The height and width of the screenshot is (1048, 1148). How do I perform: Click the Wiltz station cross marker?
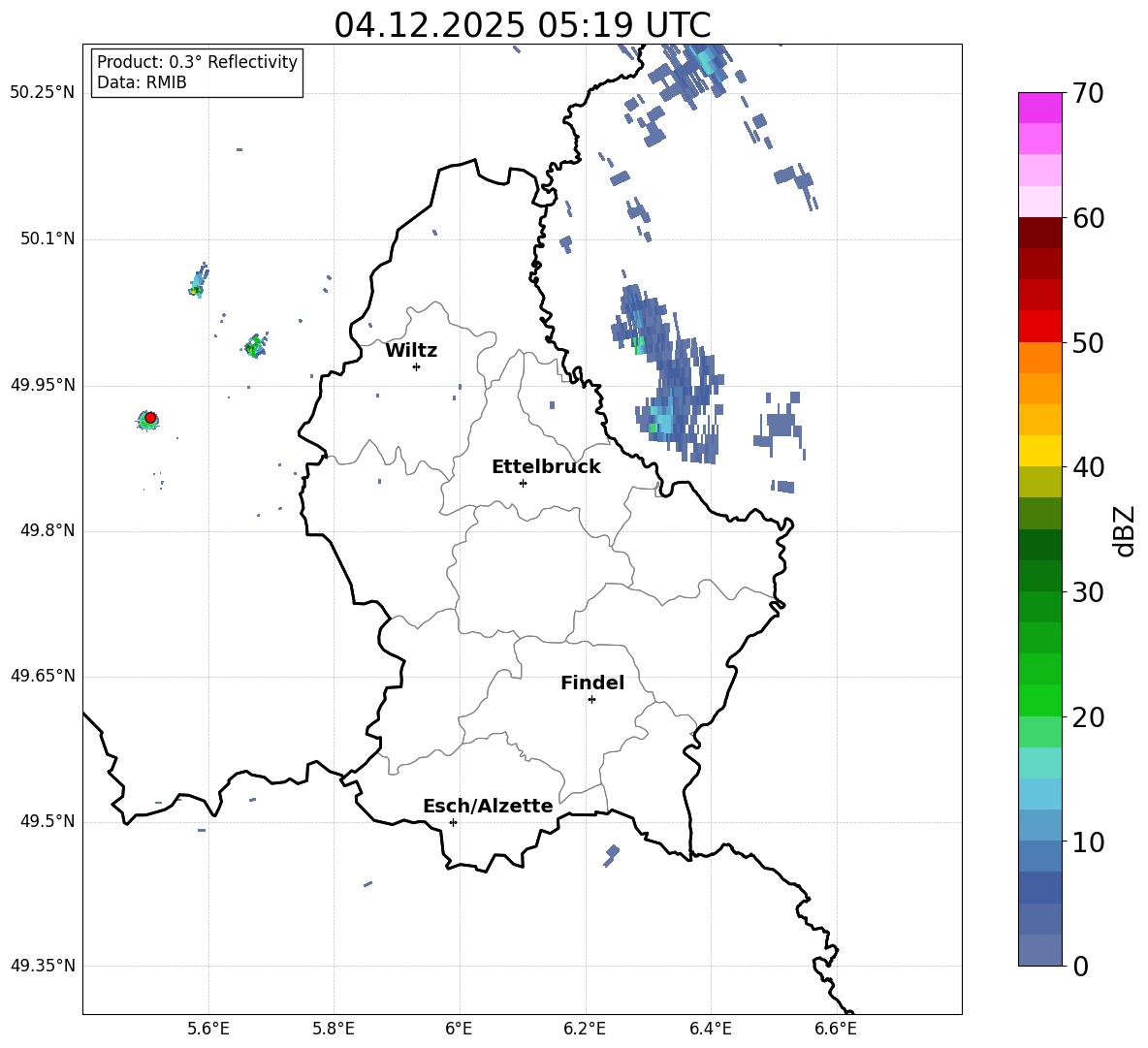click(417, 366)
